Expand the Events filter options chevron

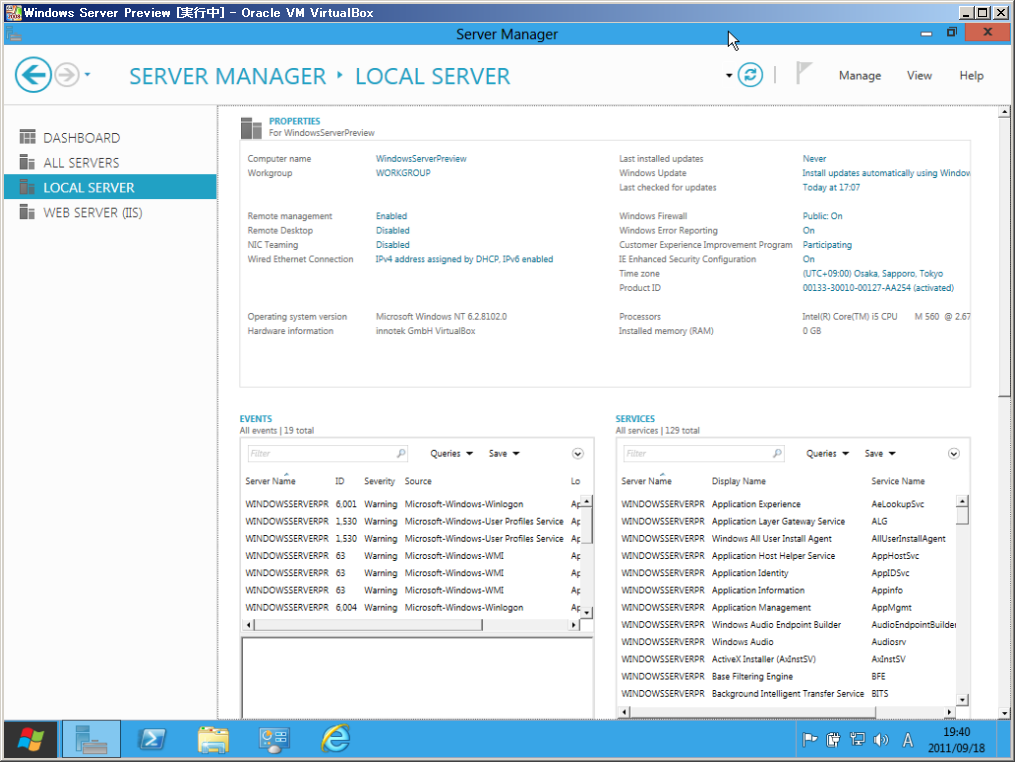click(578, 454)
